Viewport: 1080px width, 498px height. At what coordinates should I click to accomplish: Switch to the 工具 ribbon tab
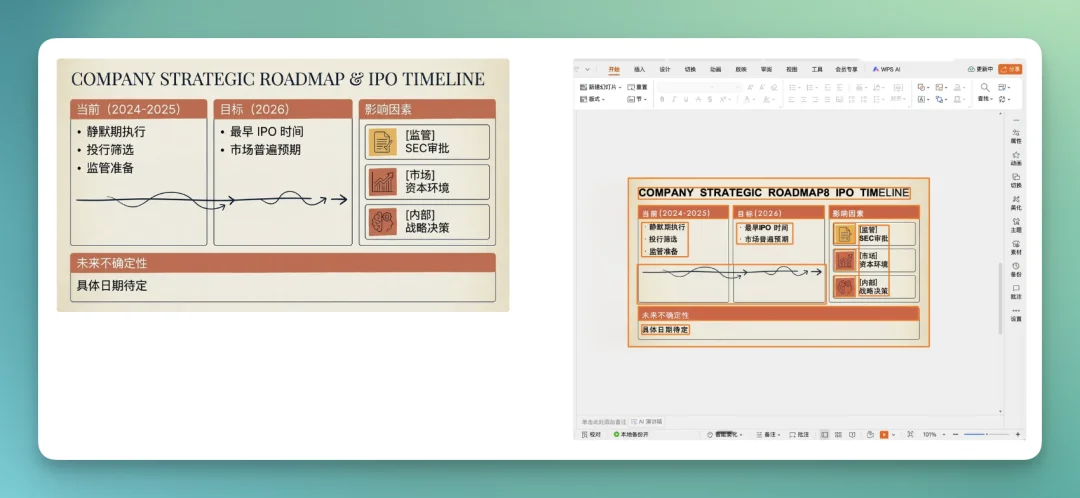pyautogui.click(x=817, y=70)
